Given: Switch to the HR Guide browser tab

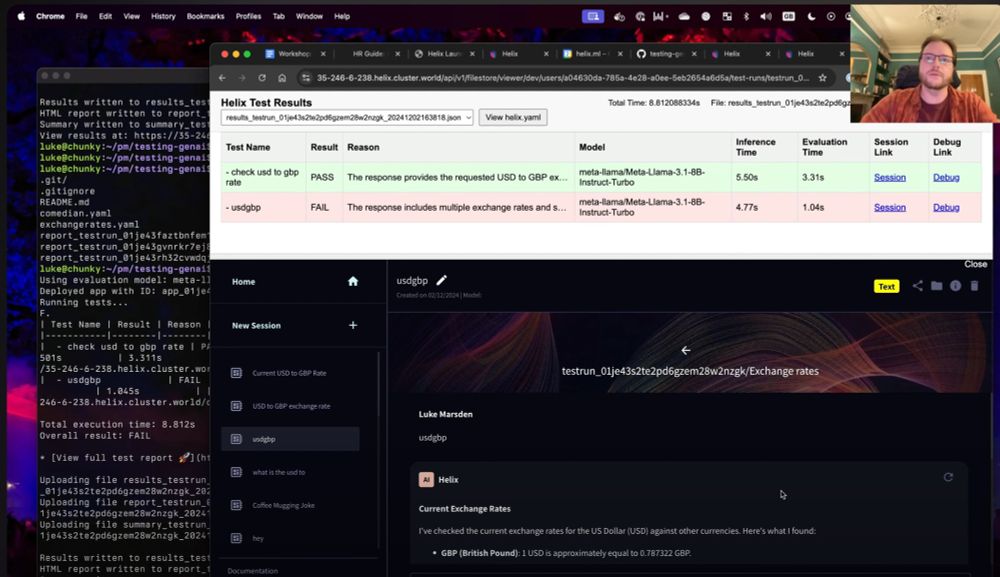Looking at the screenshot, I should pos(368,54).
